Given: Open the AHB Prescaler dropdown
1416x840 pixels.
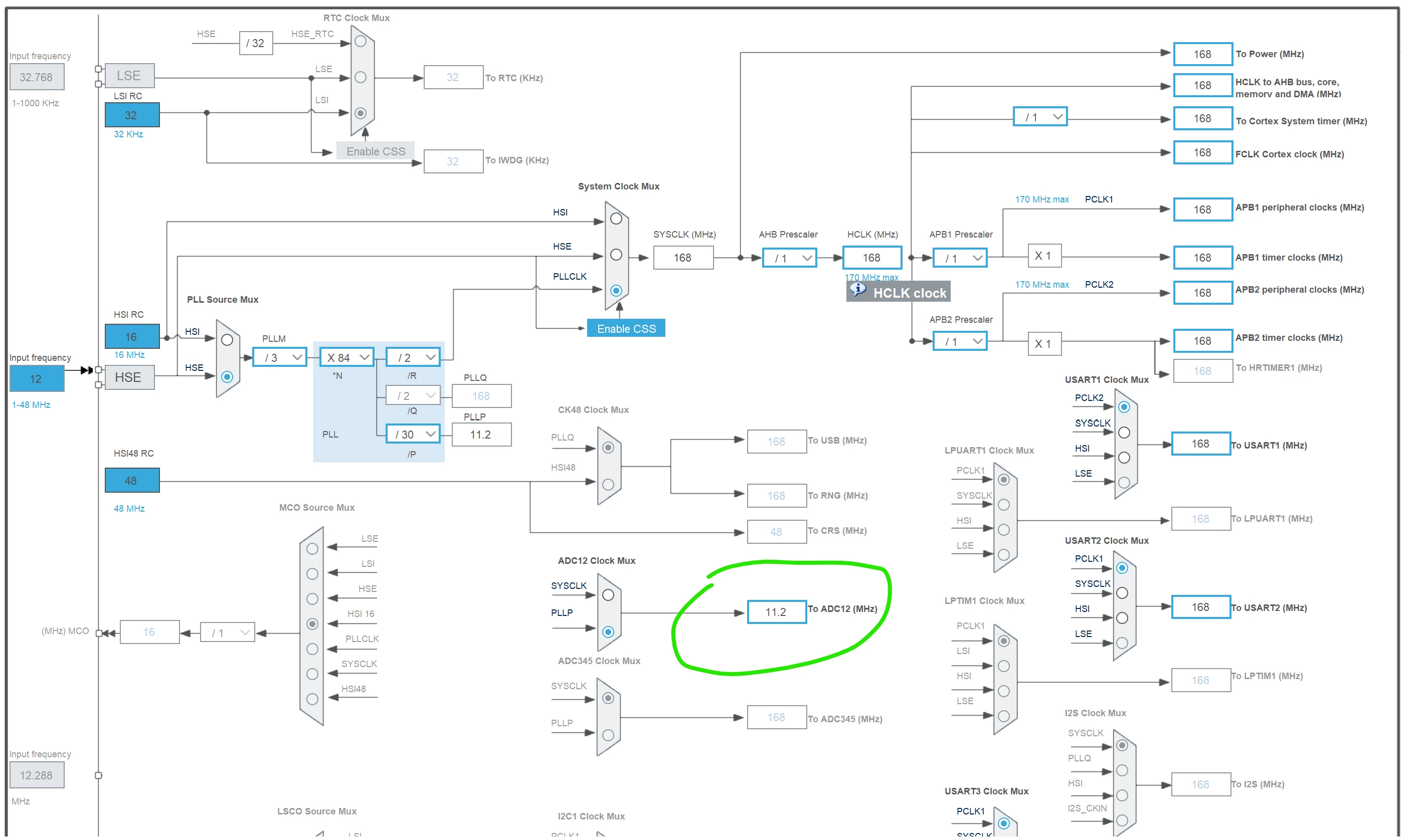Looking at the screenshot, I should click(790, 258).
